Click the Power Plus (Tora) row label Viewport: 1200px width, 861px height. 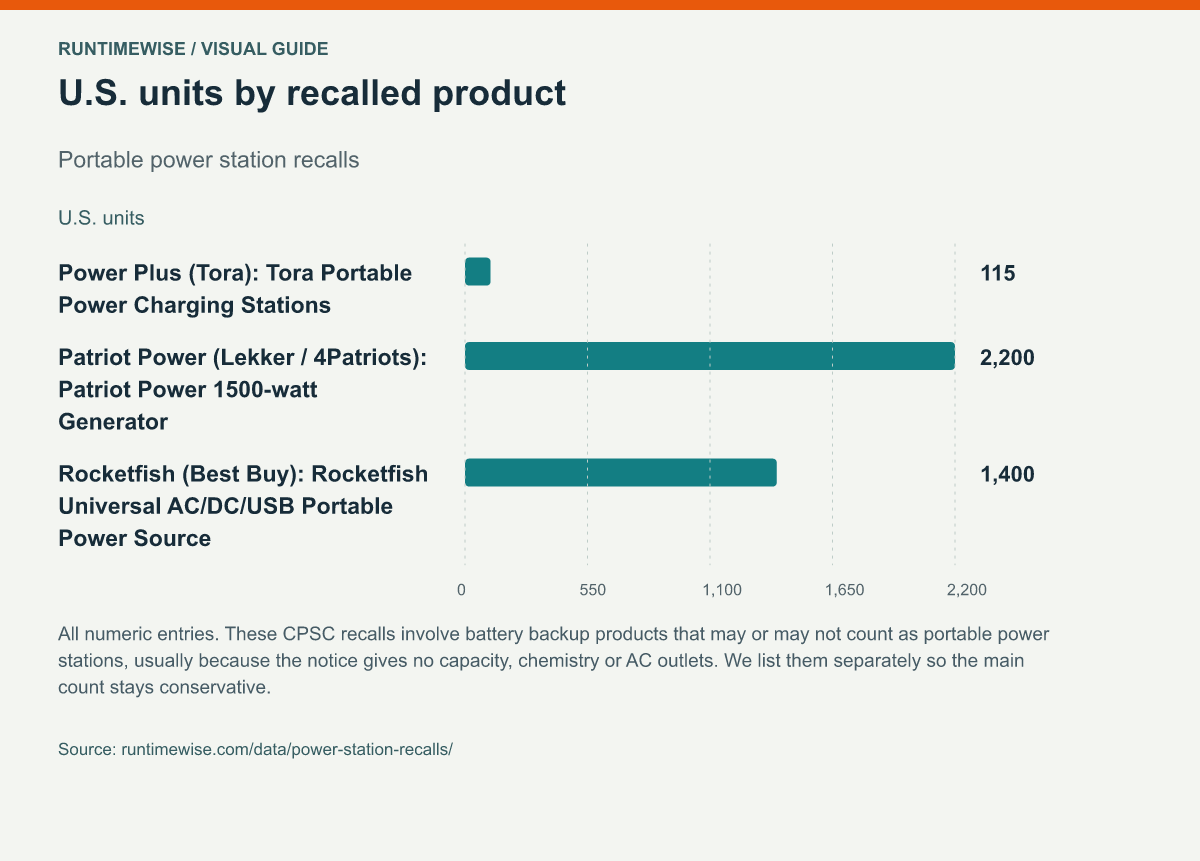click(235, 289)
